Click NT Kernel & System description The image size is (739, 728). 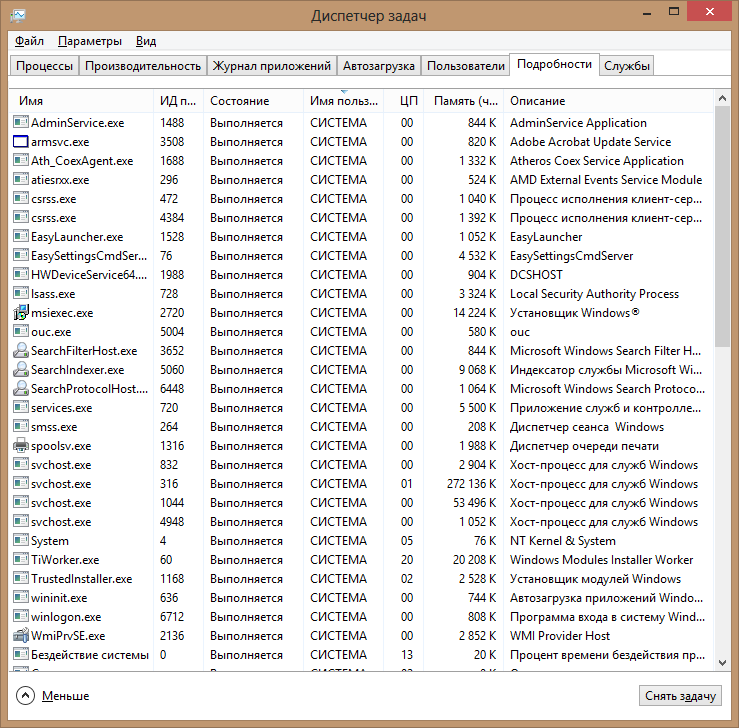pyautogui.click(x=563, y=541)
